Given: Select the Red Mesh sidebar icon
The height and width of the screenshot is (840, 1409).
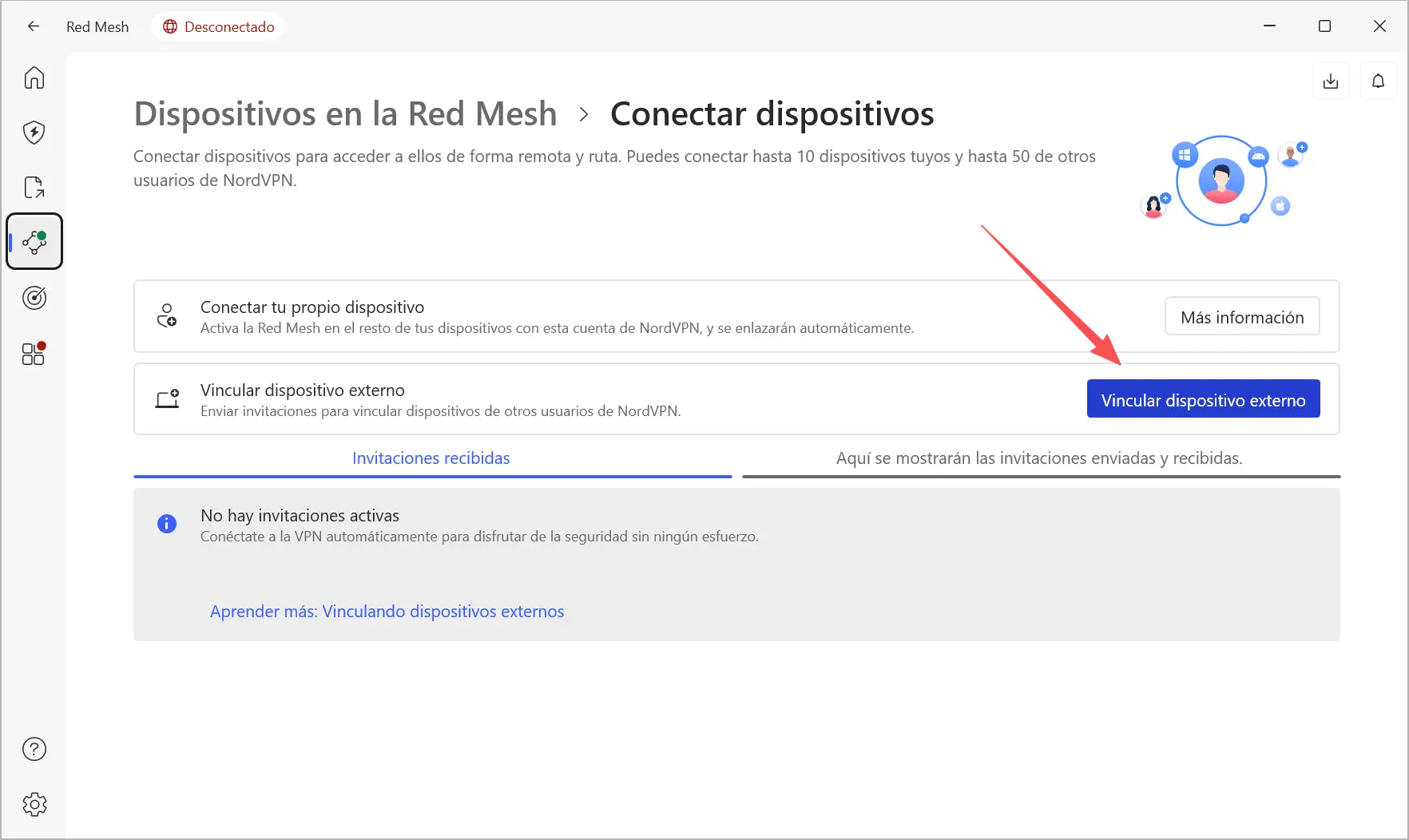Looking at the screenshot, I should tap(34, 241).
